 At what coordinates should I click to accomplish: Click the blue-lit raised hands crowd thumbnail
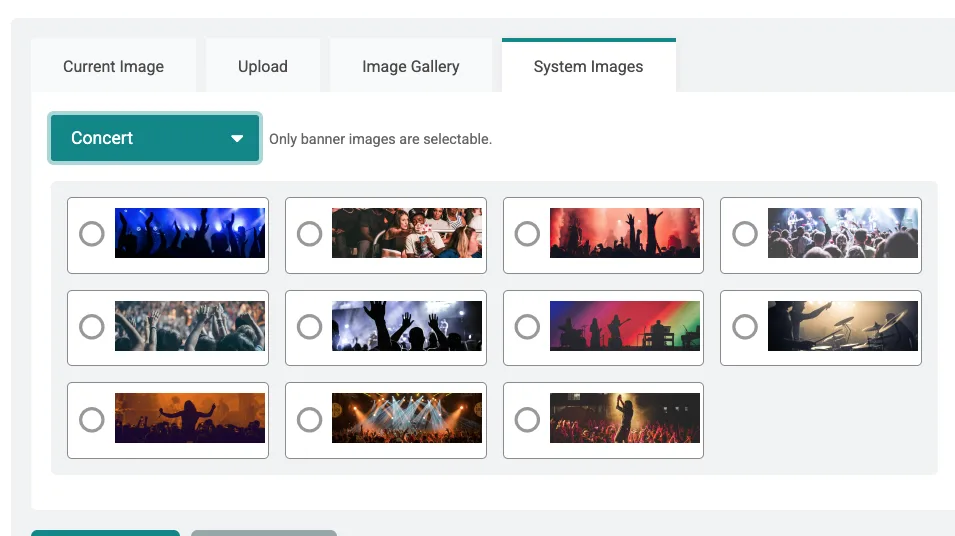point(190,233)
